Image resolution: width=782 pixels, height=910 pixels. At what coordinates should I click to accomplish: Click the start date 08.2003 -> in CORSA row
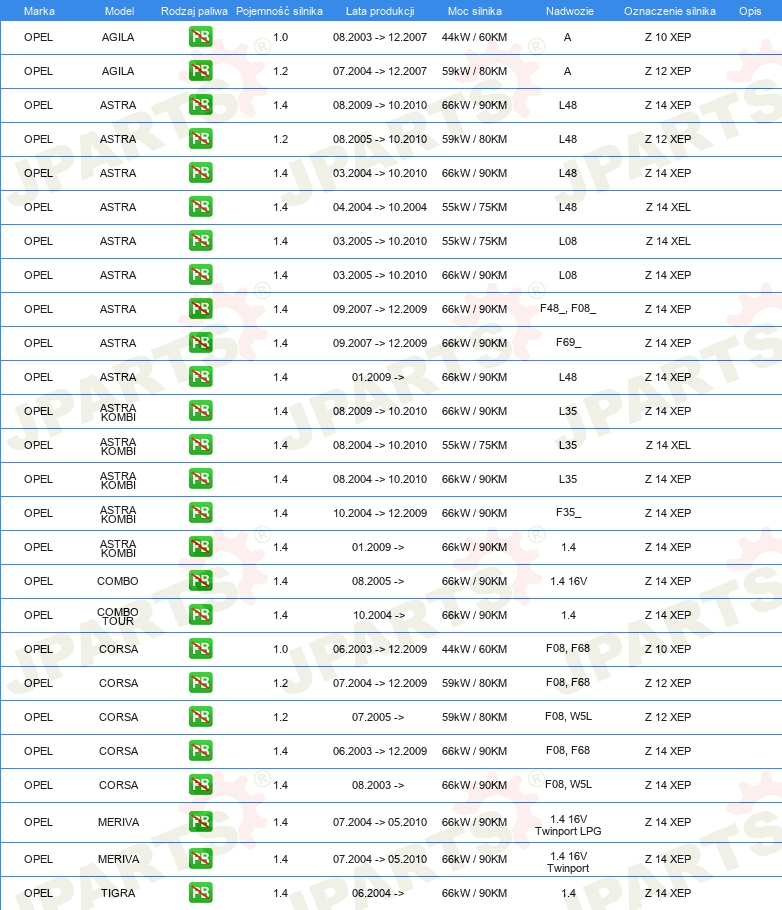click(x=378, y=785)
